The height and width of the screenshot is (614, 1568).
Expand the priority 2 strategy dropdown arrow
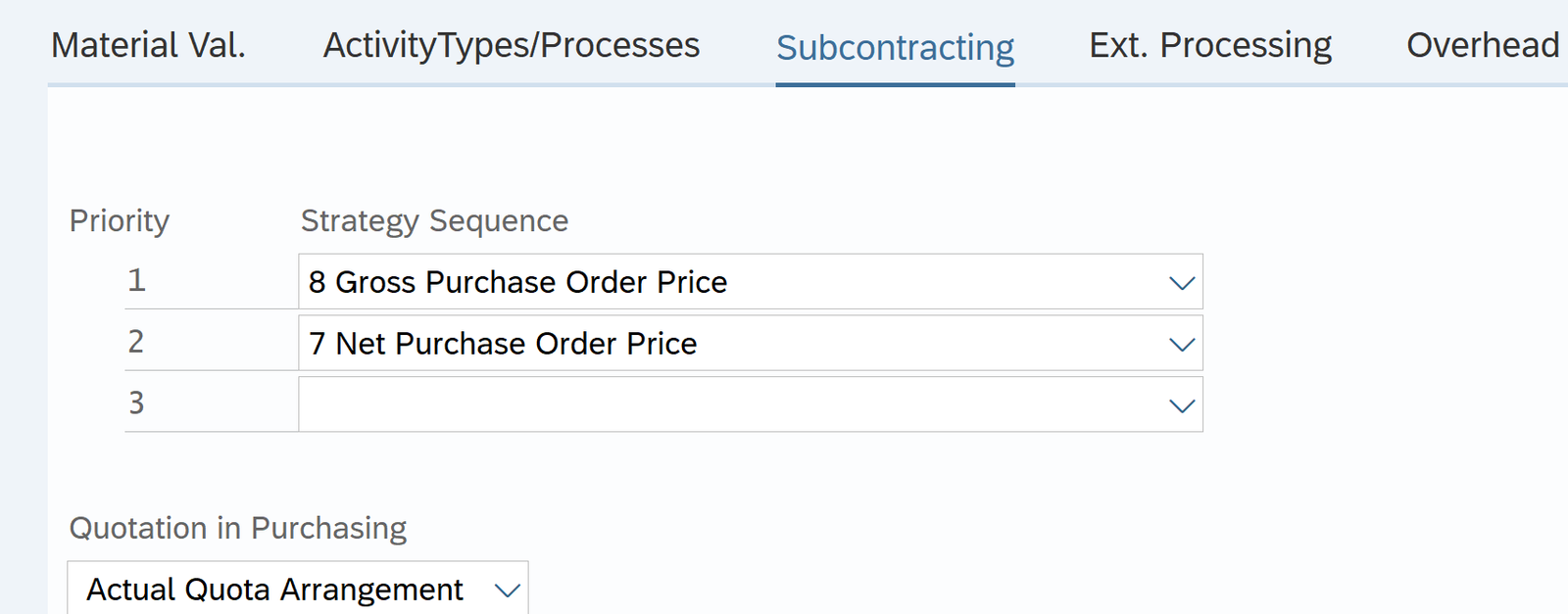[1182, 345]
